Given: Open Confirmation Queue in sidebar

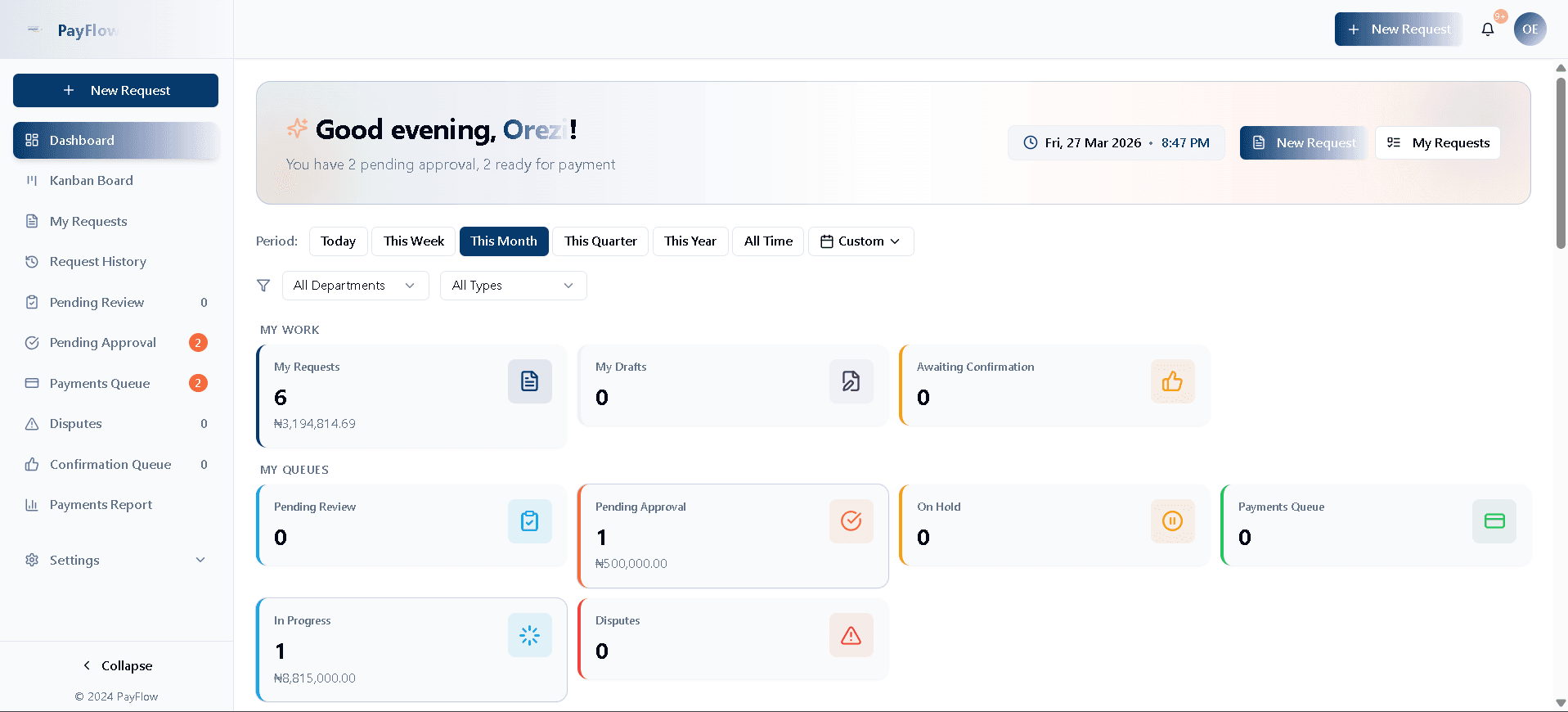Looking at the screenshot, I should (115, 465).
